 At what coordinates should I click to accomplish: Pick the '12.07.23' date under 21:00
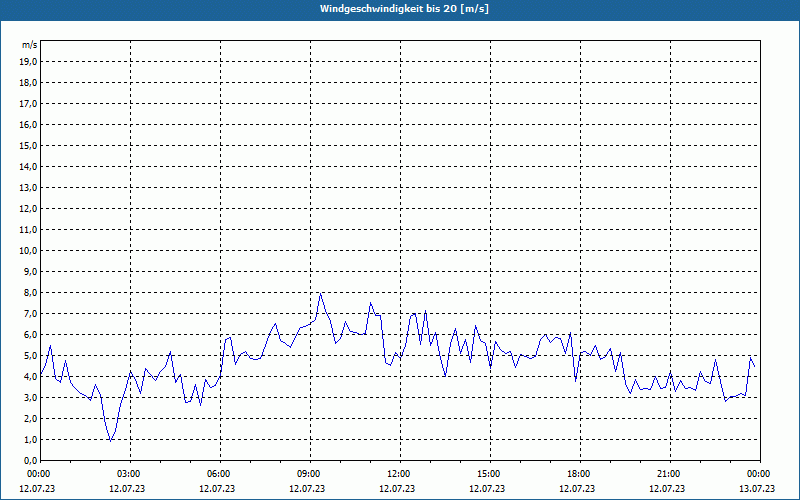pyautogui.click(x=667, y=488)
